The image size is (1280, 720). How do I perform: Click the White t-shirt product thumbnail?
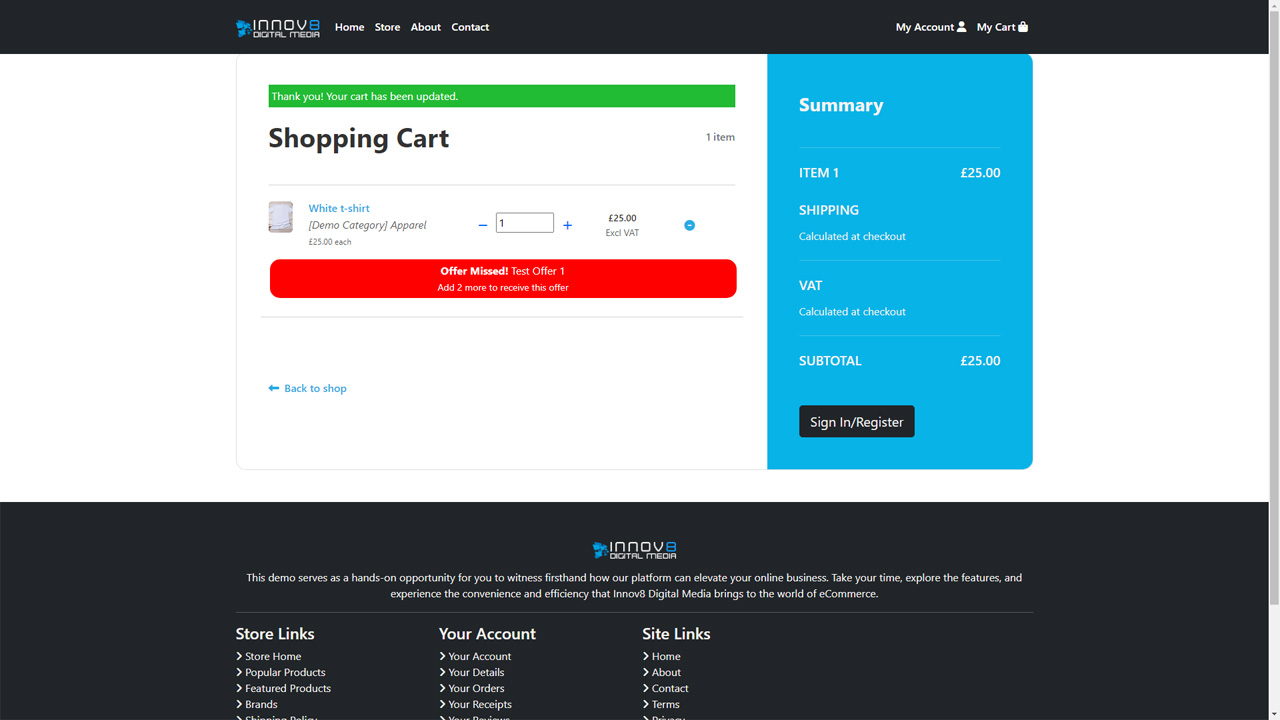(x=281, y=217)
